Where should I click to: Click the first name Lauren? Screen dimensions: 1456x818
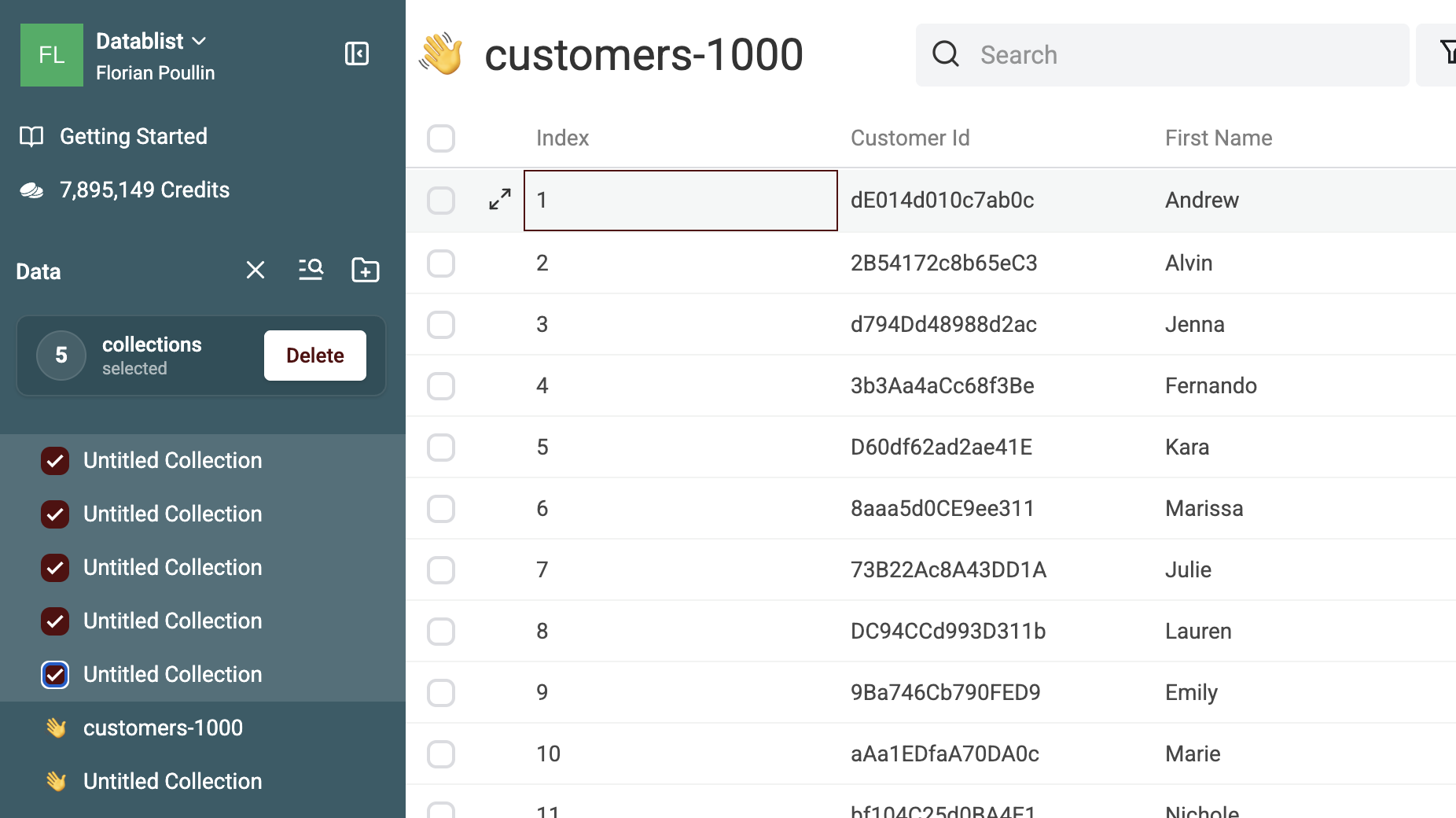tap(1198, 632)
